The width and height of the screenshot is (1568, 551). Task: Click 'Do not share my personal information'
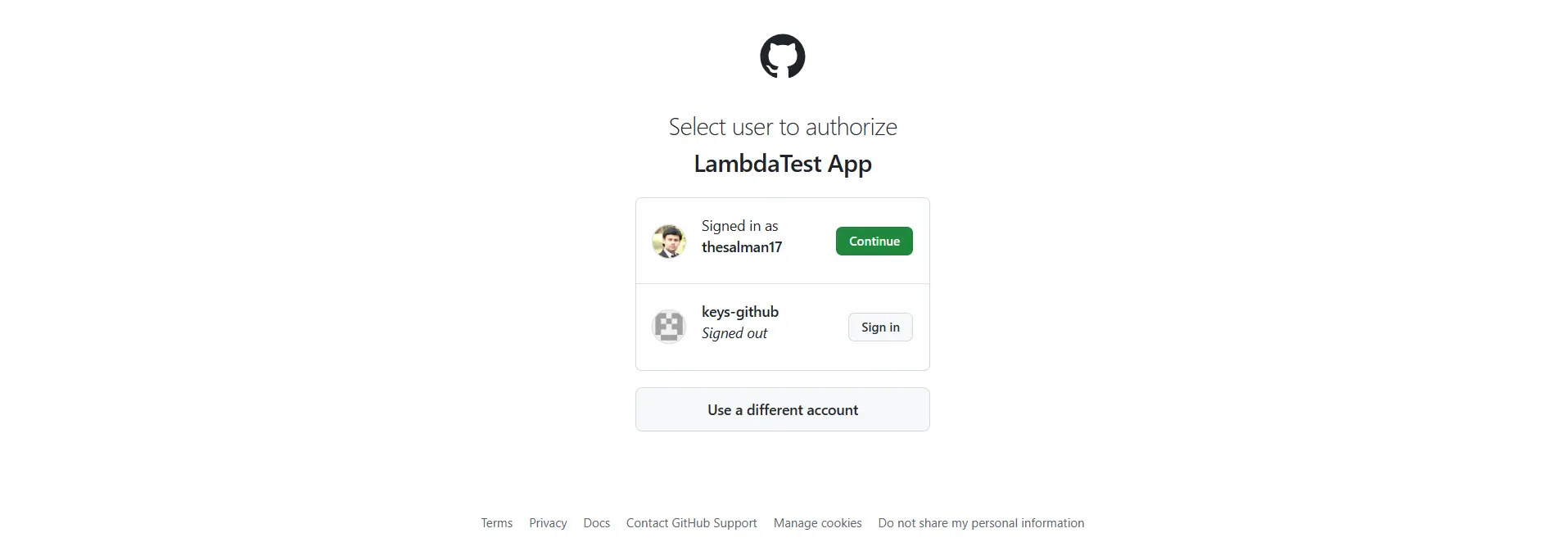980,522
